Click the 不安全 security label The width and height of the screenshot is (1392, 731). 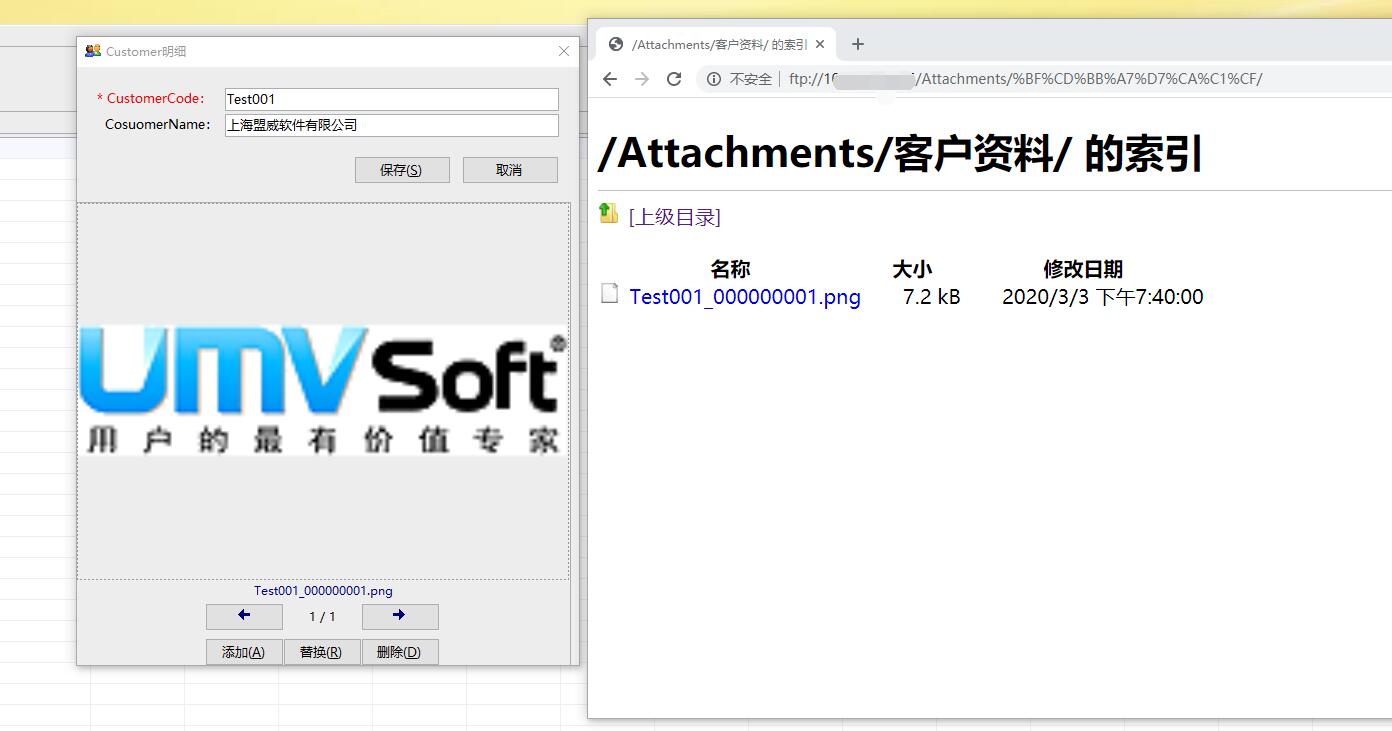coord(751,79)
